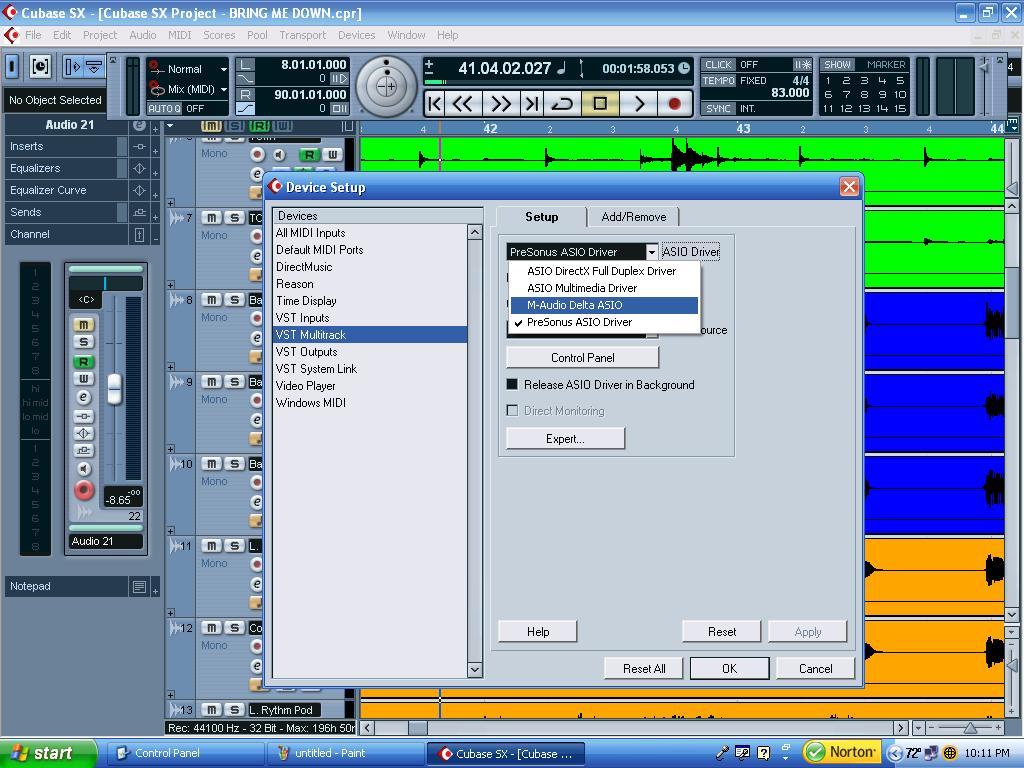This screenshot has height=768, width=1024.
Task: Click the Record button in the transport
Action: [675, 103]
